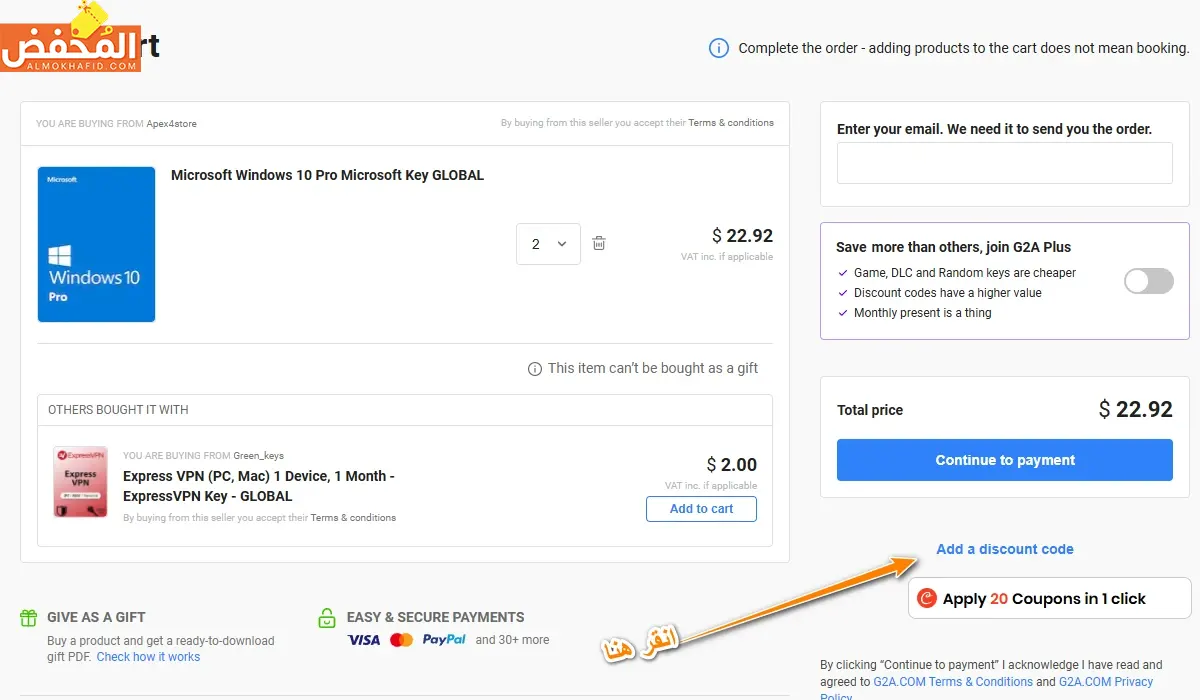Click the info icon beside Complete the order
Image resolution: width=1200 pixels, height=700 pixels.
click(718, 48)
